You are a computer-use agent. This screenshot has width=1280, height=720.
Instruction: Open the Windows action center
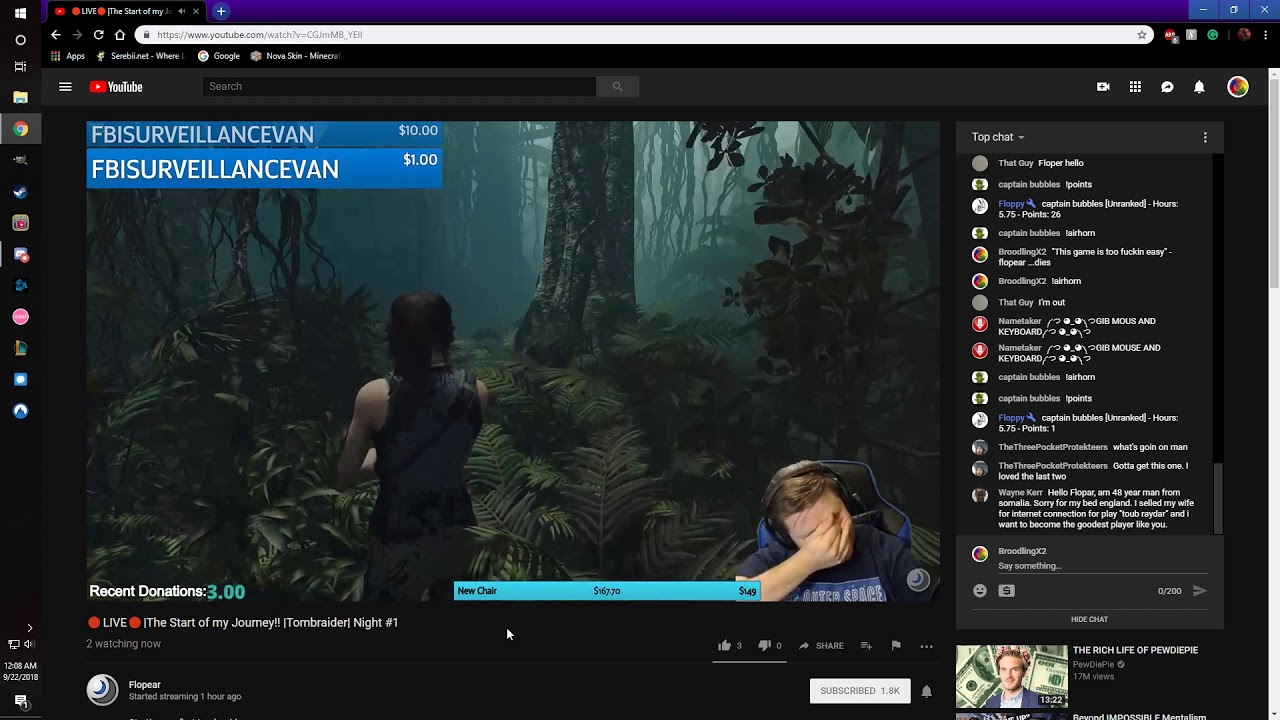click(x=20, y=702)
